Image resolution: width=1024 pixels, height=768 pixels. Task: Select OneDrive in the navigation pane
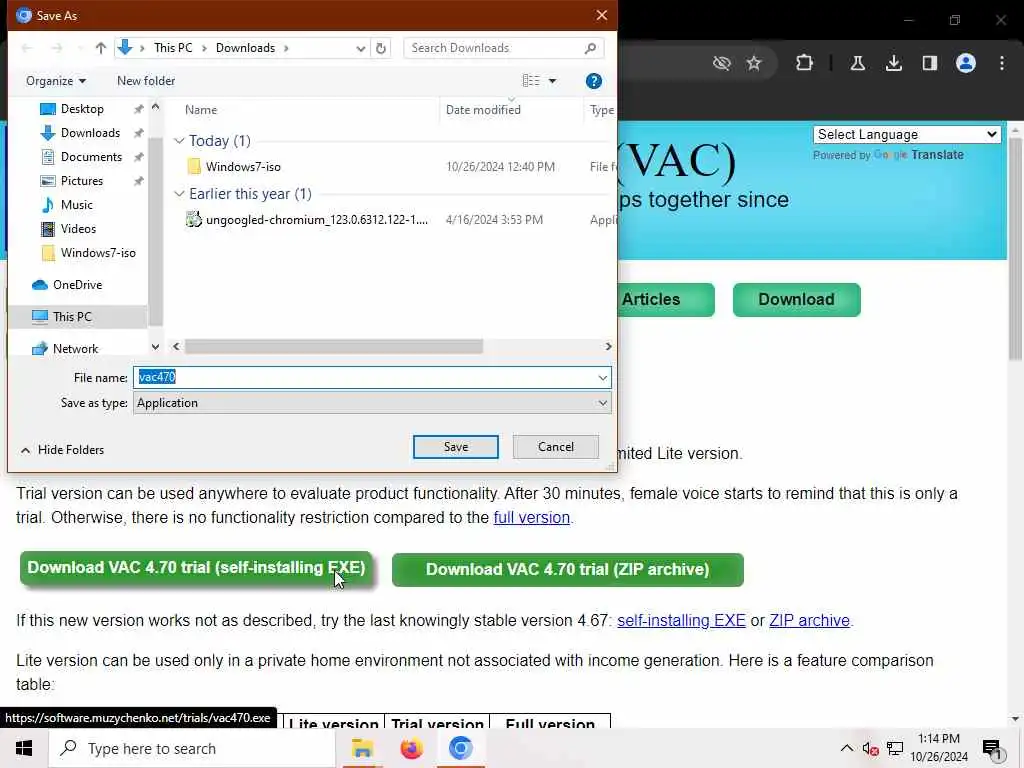coord(77,285)
